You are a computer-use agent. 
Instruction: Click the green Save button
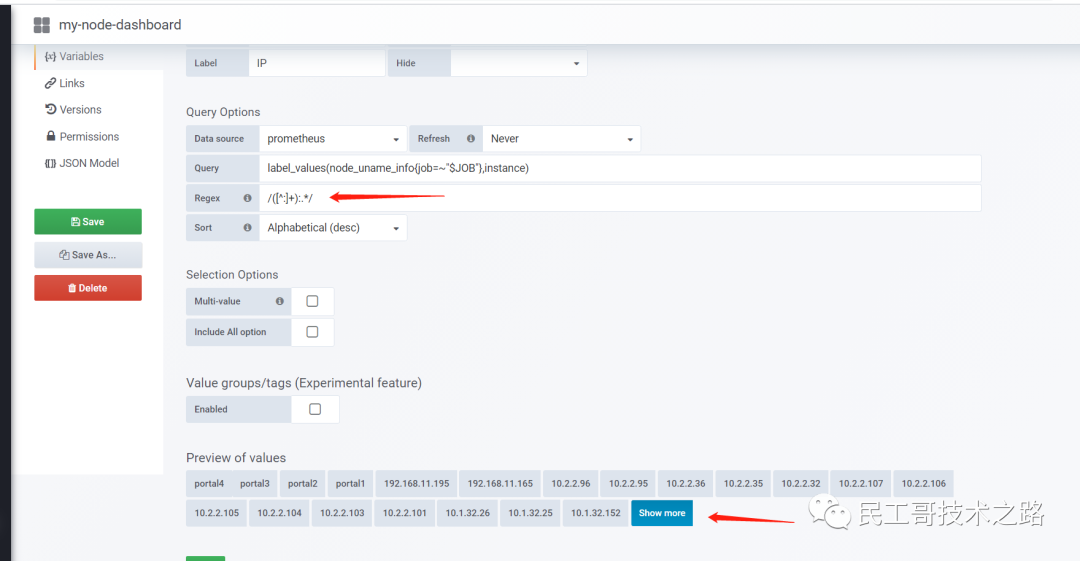tap(88, 222)
